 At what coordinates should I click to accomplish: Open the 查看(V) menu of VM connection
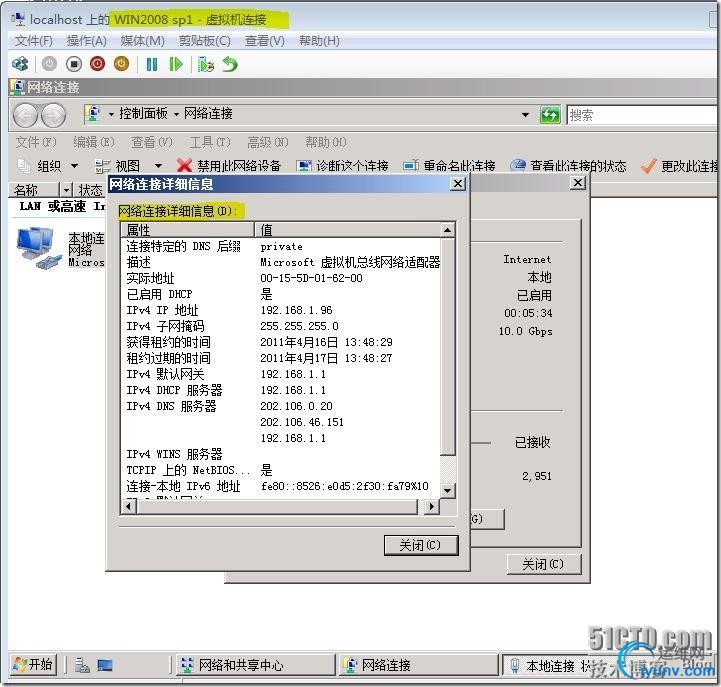click(264, 41)
